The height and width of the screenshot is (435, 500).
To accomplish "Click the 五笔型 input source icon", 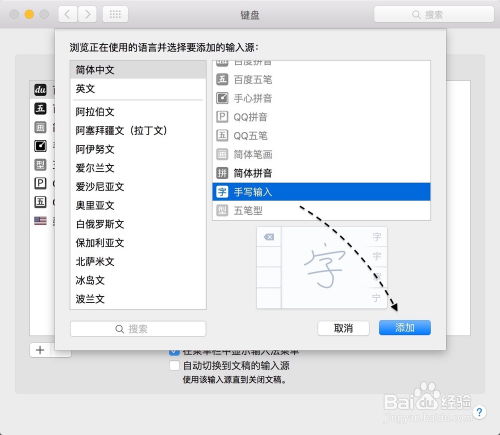I will point(222,210).
